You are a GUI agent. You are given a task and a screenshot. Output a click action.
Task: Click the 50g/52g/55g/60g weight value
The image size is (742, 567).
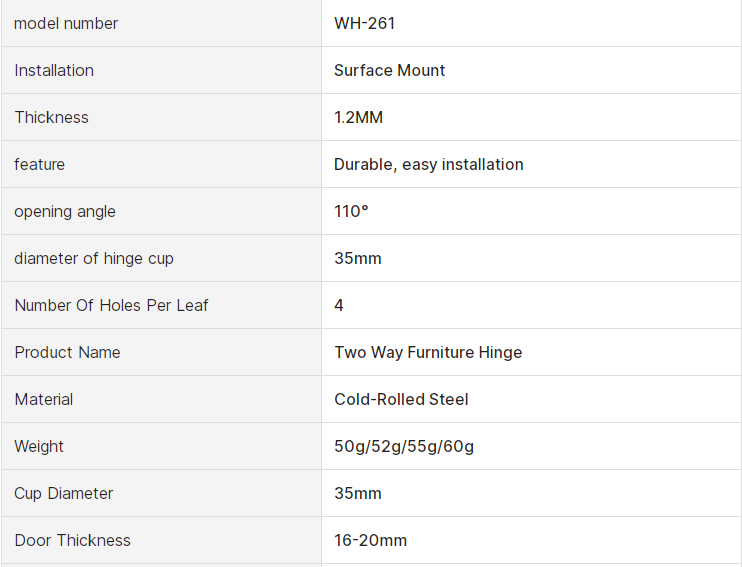404,446
